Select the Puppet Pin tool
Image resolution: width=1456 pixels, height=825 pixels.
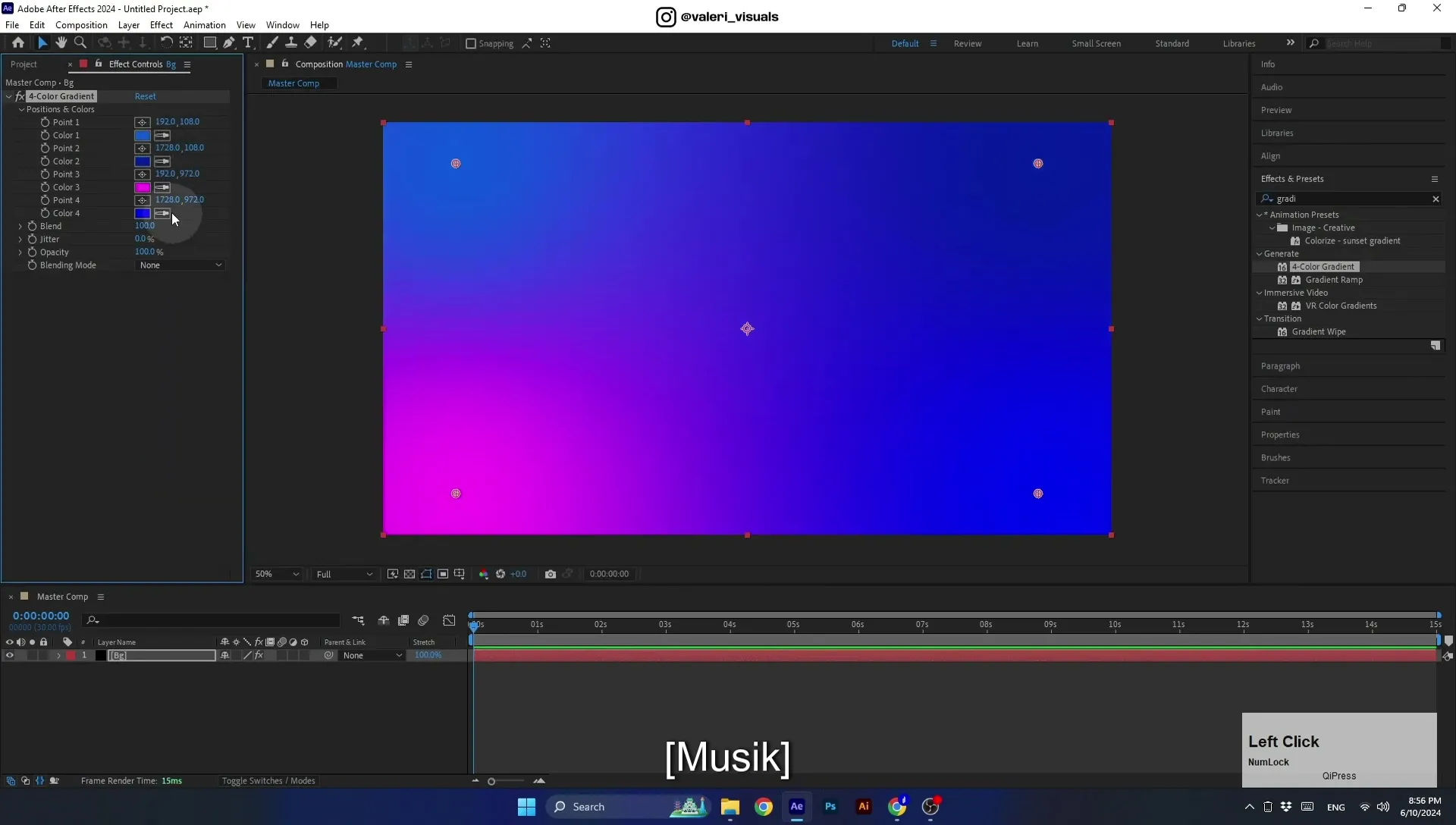358,43
